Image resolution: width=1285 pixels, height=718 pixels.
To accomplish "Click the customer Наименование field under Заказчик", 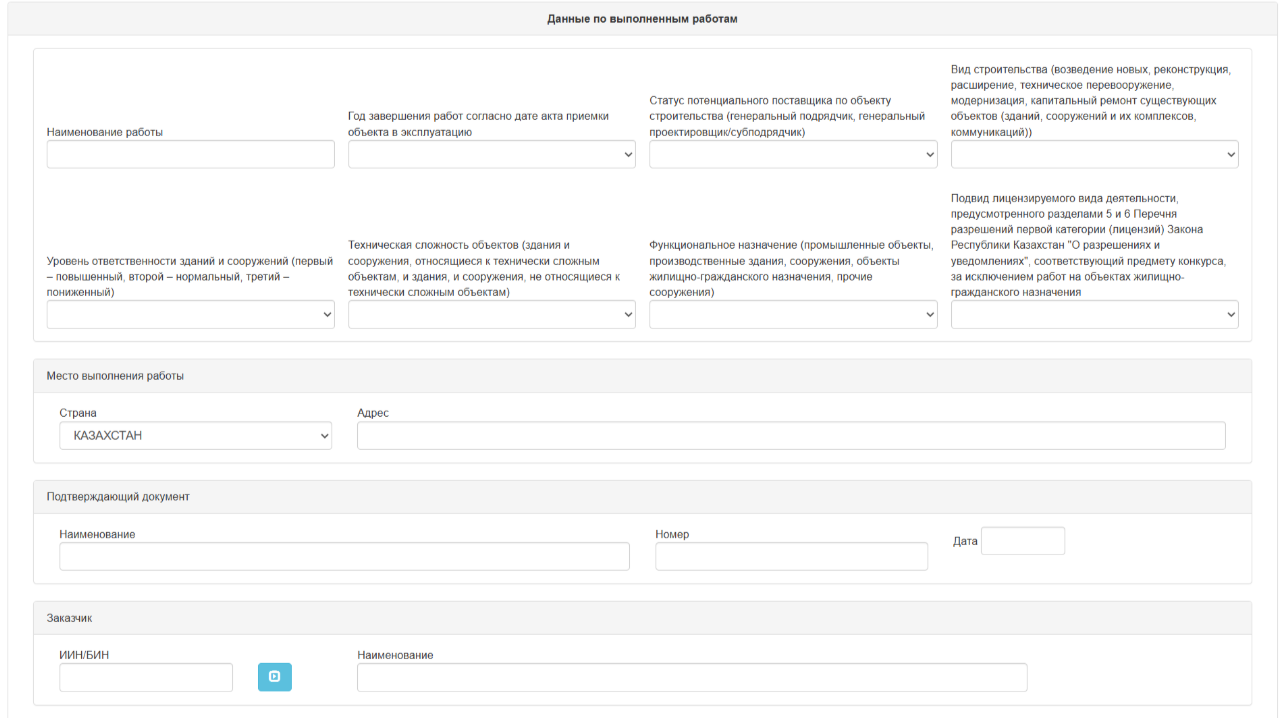I will pyautogui.click(x=691, y=677).
